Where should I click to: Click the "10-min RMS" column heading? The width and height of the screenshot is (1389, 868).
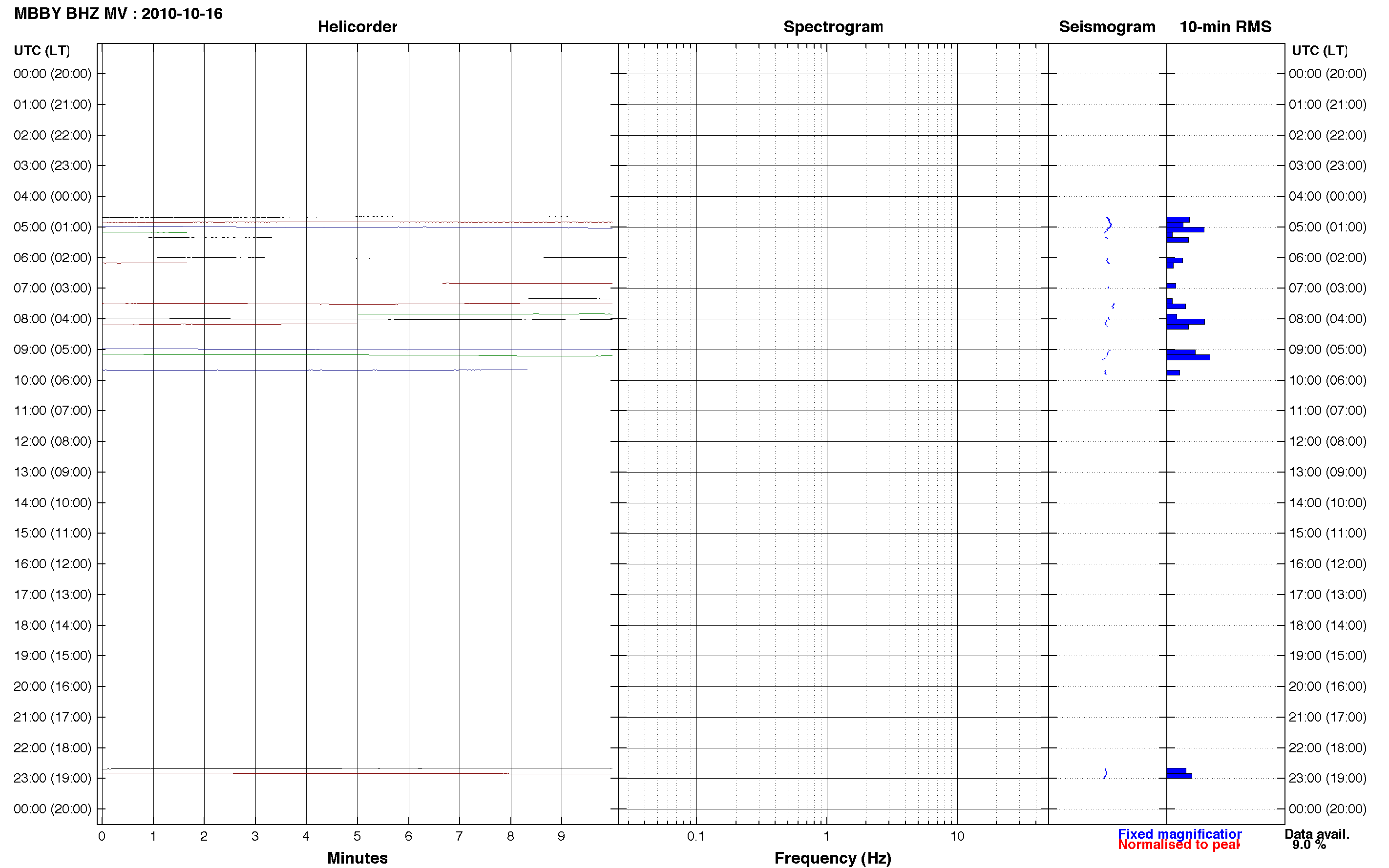1225,26
